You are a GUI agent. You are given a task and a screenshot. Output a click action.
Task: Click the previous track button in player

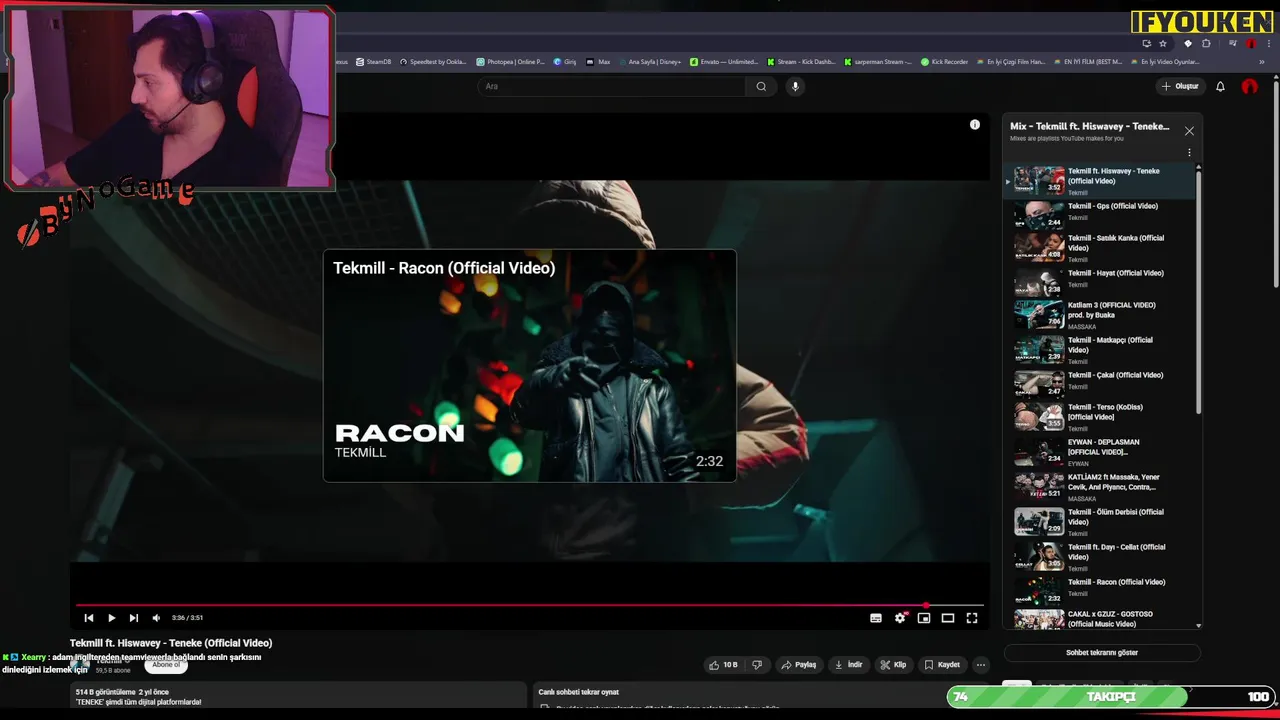tap(89, 618)
